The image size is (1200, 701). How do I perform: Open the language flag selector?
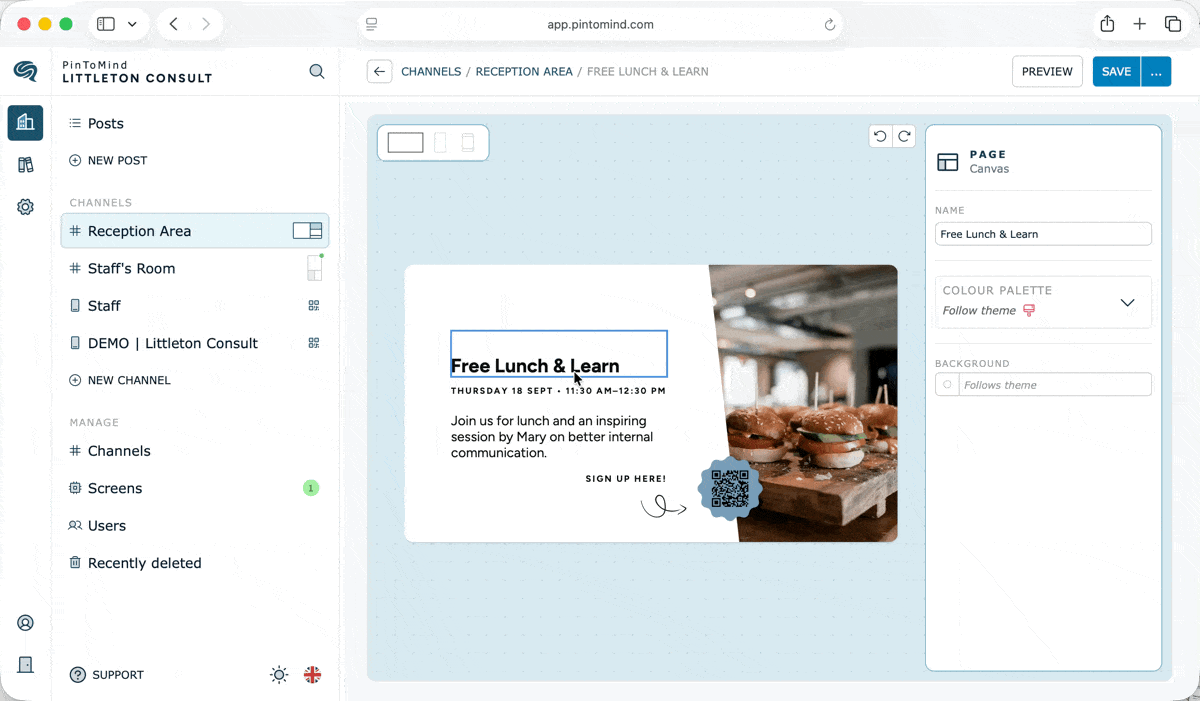click(x=313, y=675)
